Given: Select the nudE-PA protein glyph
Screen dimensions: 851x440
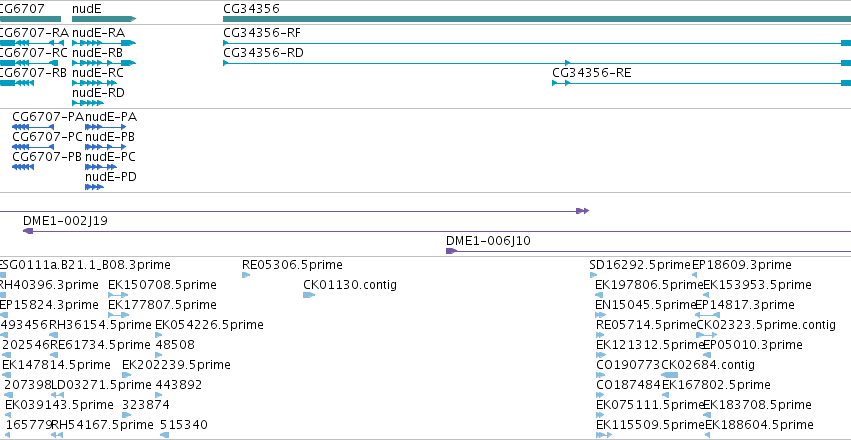Looking at the screenshot, I should (105, 127).
